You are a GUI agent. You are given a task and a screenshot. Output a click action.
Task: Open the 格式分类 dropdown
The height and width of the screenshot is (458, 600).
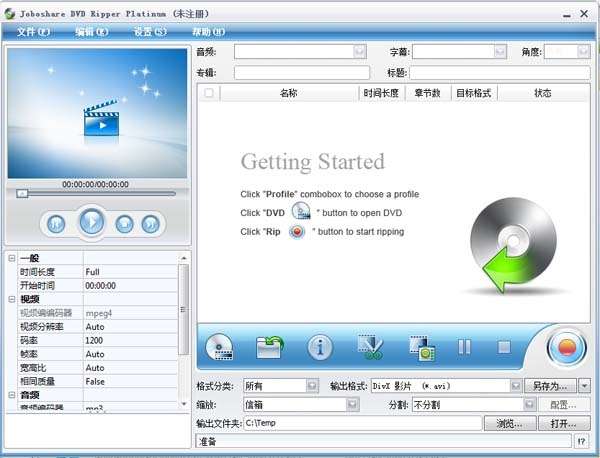tap(312, 386)
